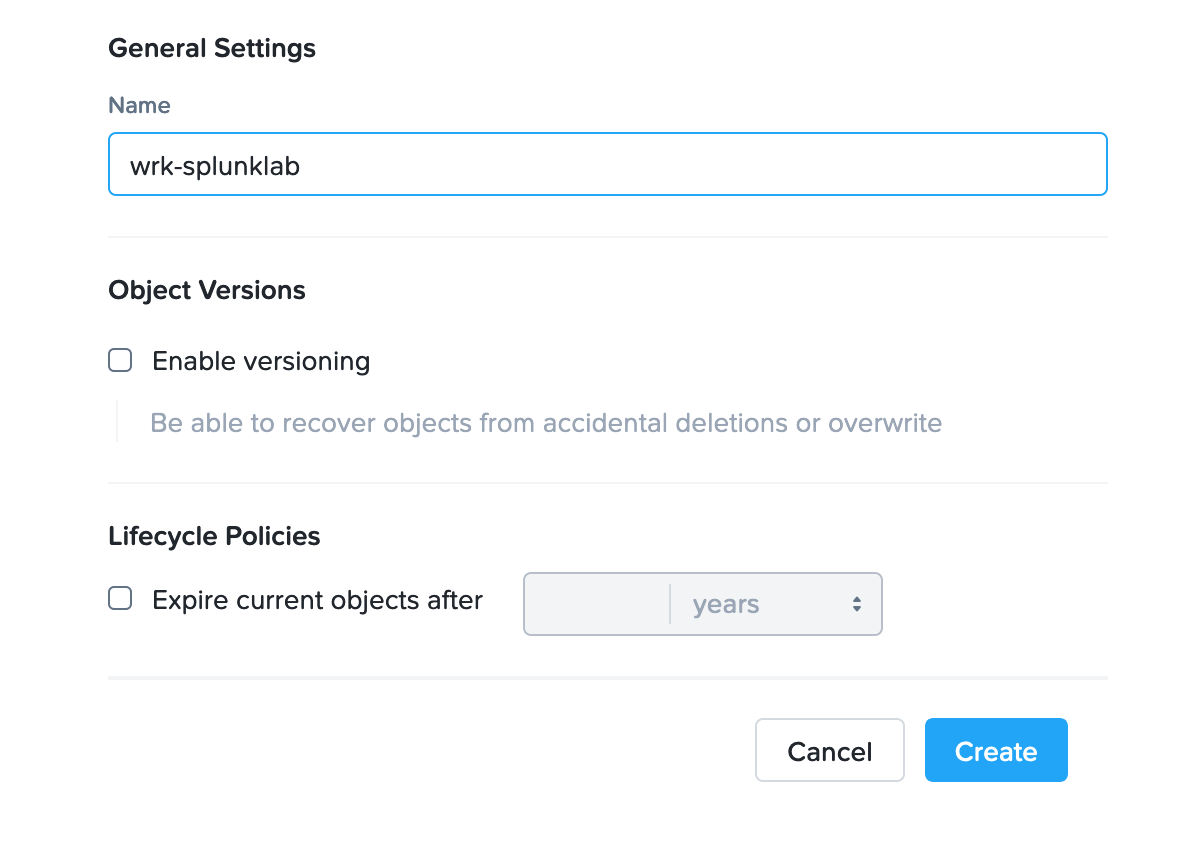Cancel the bucket creation dialog

(x=830, y=750)
